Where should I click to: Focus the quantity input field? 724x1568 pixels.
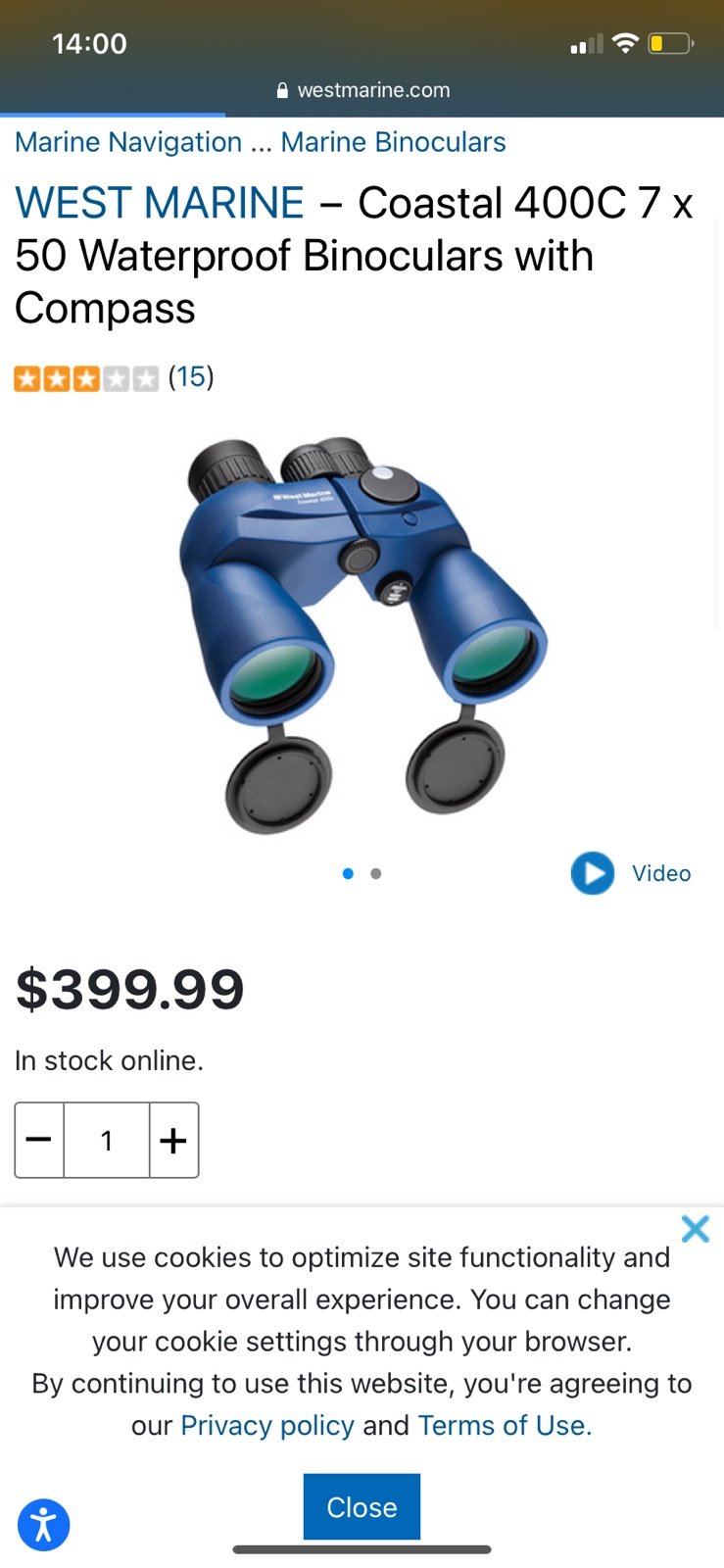click(107, 1140)
